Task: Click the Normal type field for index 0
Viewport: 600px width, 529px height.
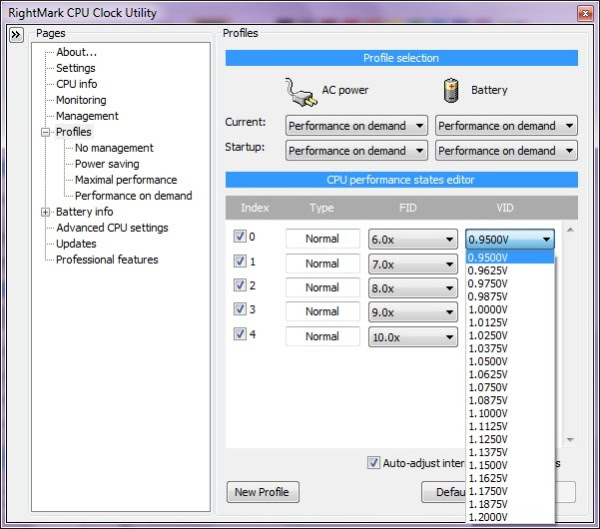Action: click(x=323, y=239)
